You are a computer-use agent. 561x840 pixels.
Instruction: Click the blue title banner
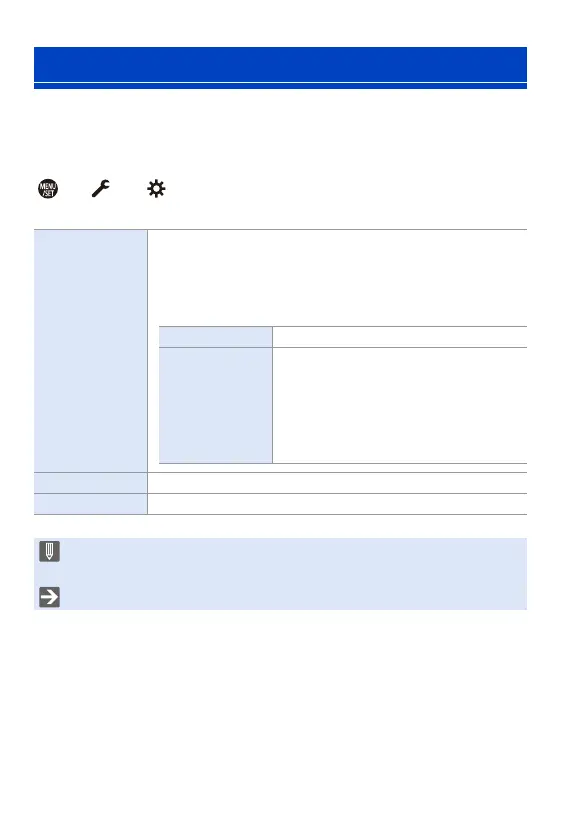pos(280,64)
